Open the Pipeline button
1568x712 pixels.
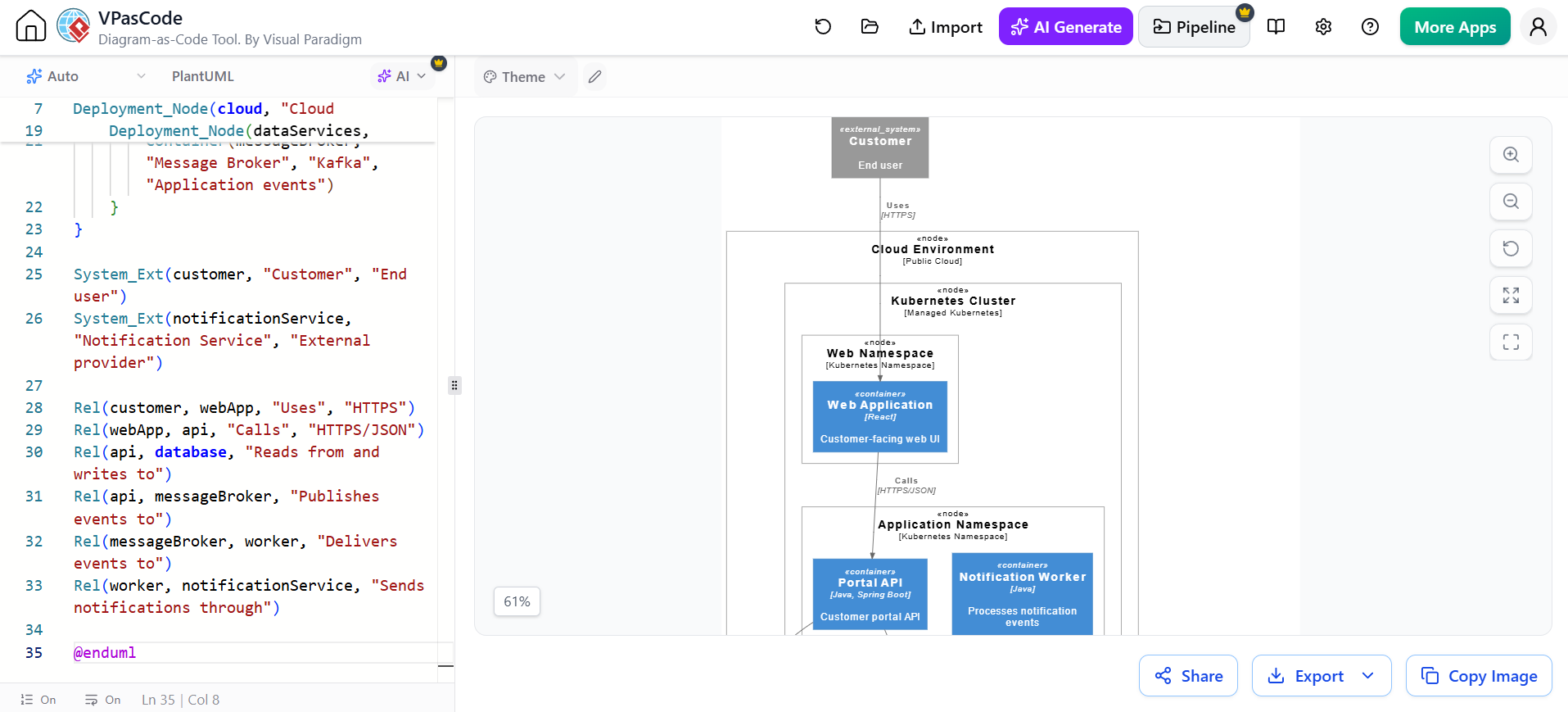(x=1194, y=27)
